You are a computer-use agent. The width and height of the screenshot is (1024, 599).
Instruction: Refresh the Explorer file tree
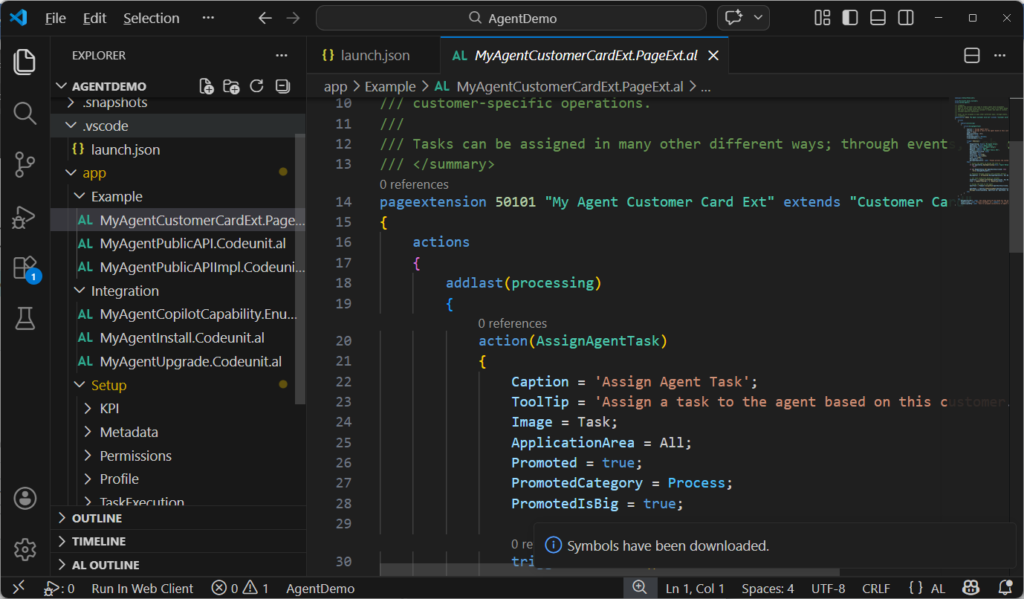point(257,86)
